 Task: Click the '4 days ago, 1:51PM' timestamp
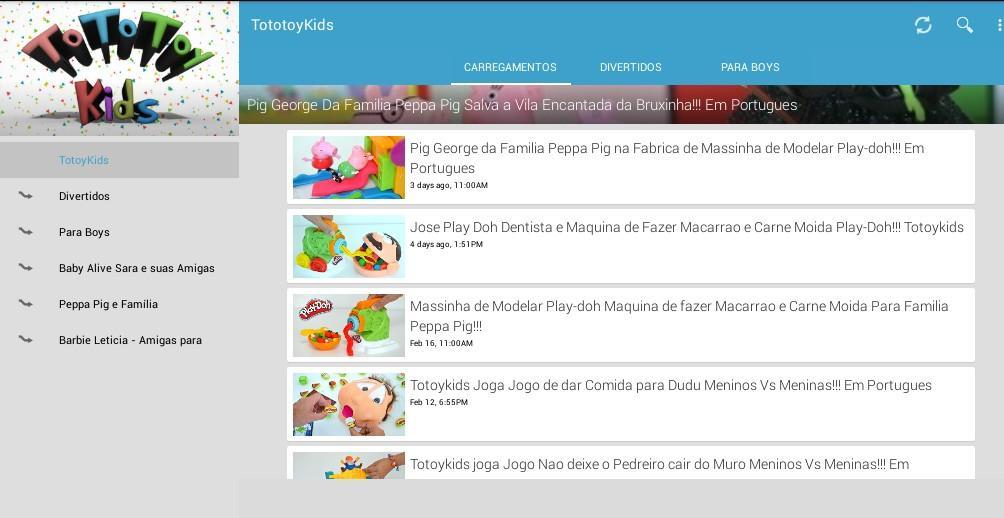tap(446, 244)
